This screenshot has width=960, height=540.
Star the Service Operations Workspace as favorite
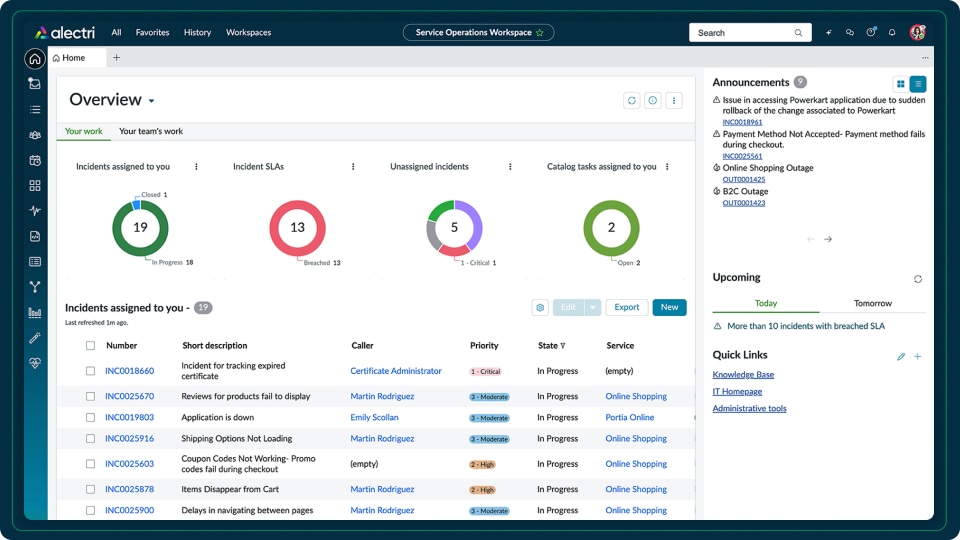click(540, 33)
